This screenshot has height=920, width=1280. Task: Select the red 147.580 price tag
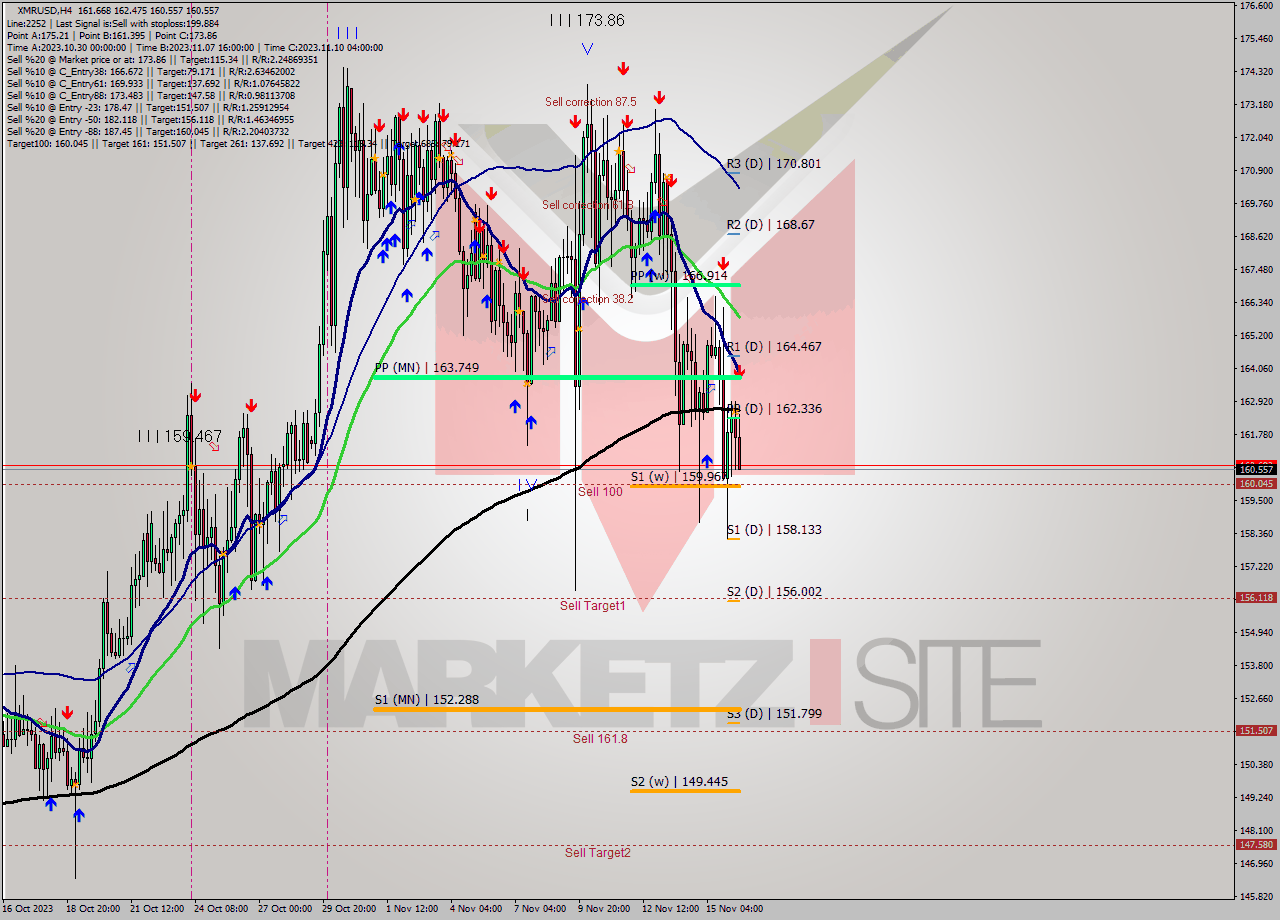pyautogui.click(x=1256, y=845)
